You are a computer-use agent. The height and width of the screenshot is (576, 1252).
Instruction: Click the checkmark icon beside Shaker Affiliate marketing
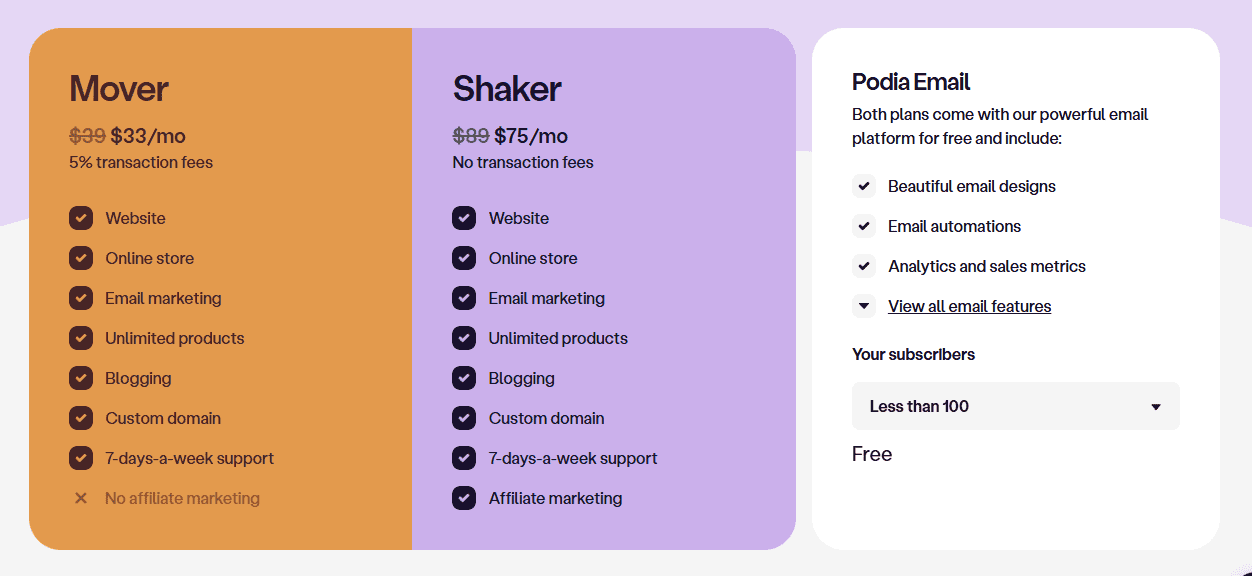pos(464,498)
